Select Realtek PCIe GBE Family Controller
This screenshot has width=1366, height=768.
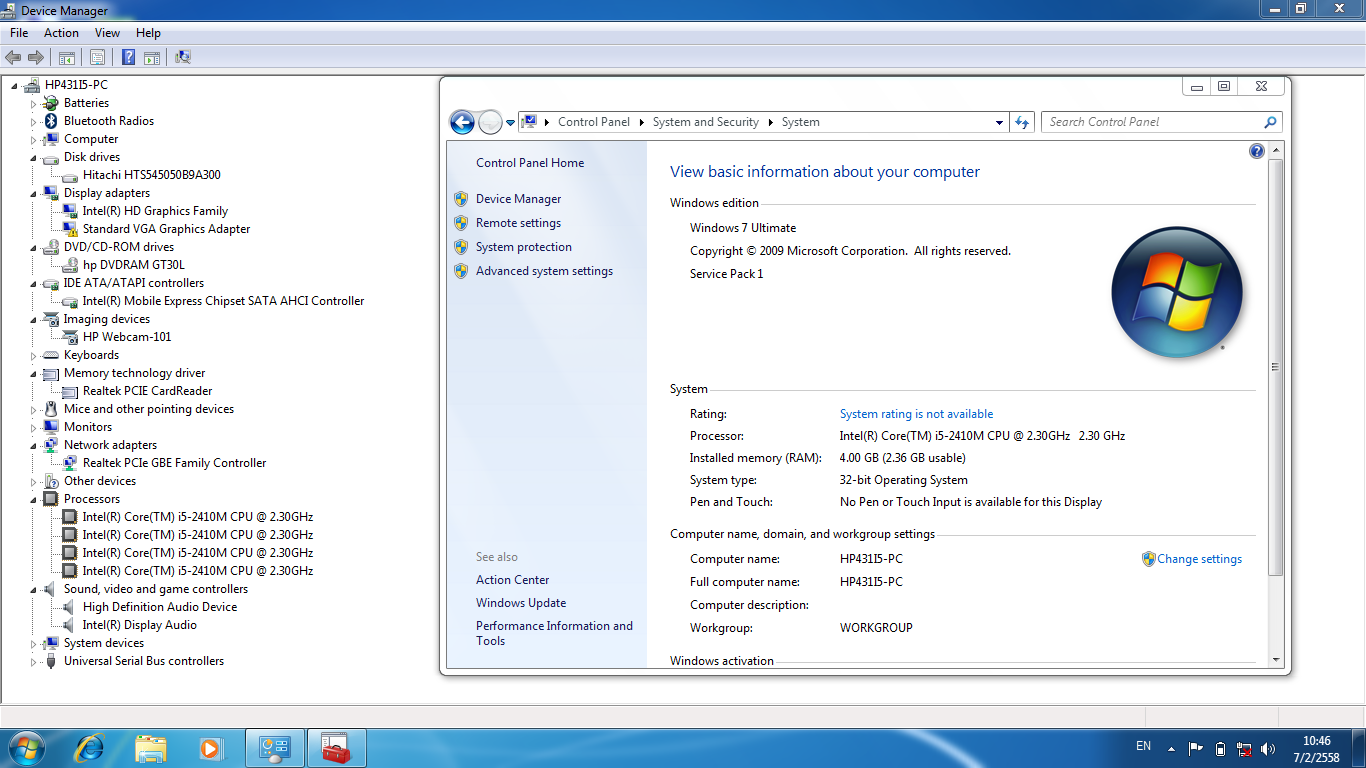coord(174,463)
